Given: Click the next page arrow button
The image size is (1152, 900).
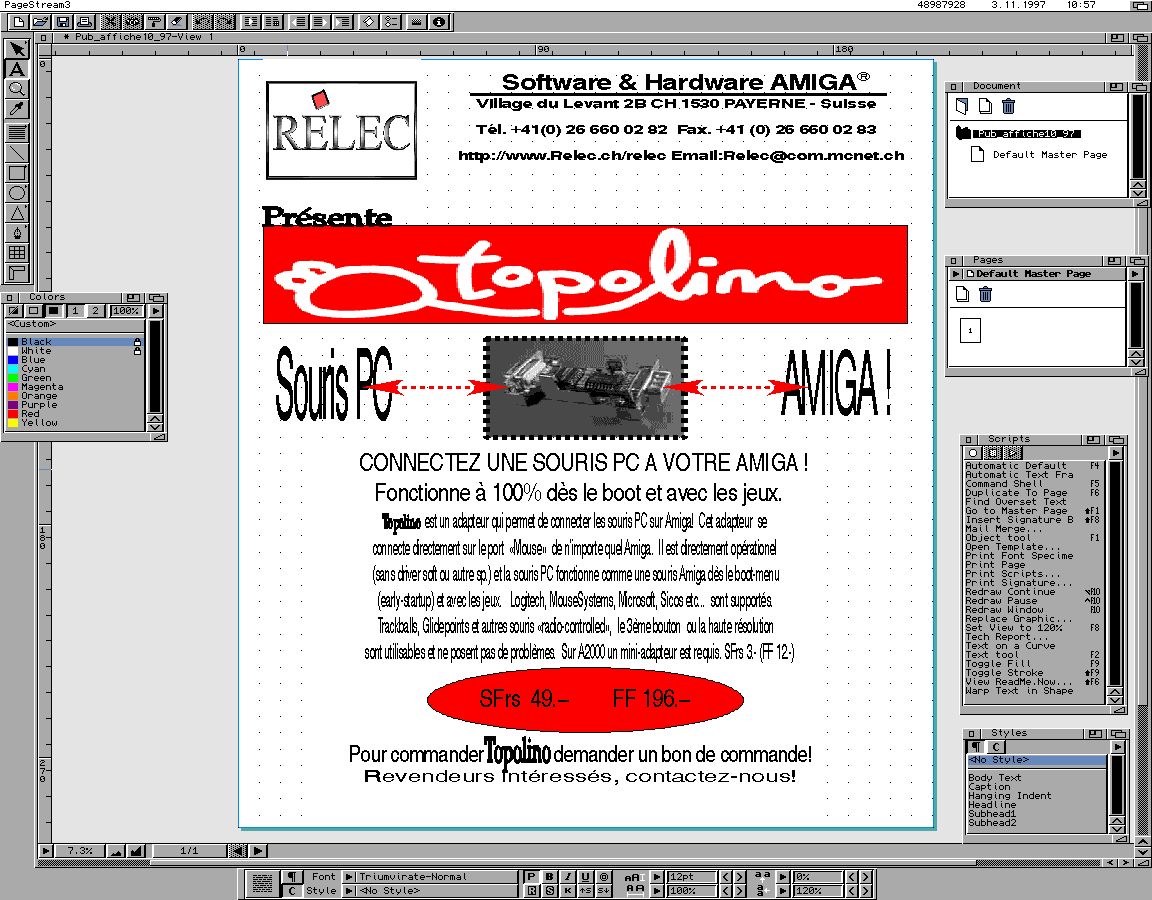Looking at the screenshot, I should pos(258,851).
